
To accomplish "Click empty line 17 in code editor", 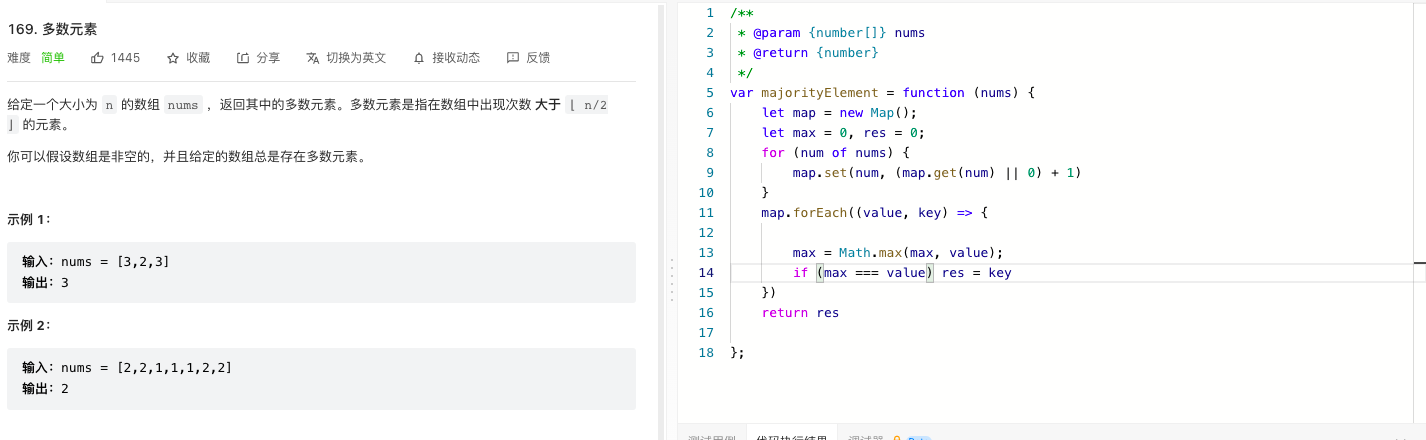I will pyautogui.click(x=1070, y=332).
